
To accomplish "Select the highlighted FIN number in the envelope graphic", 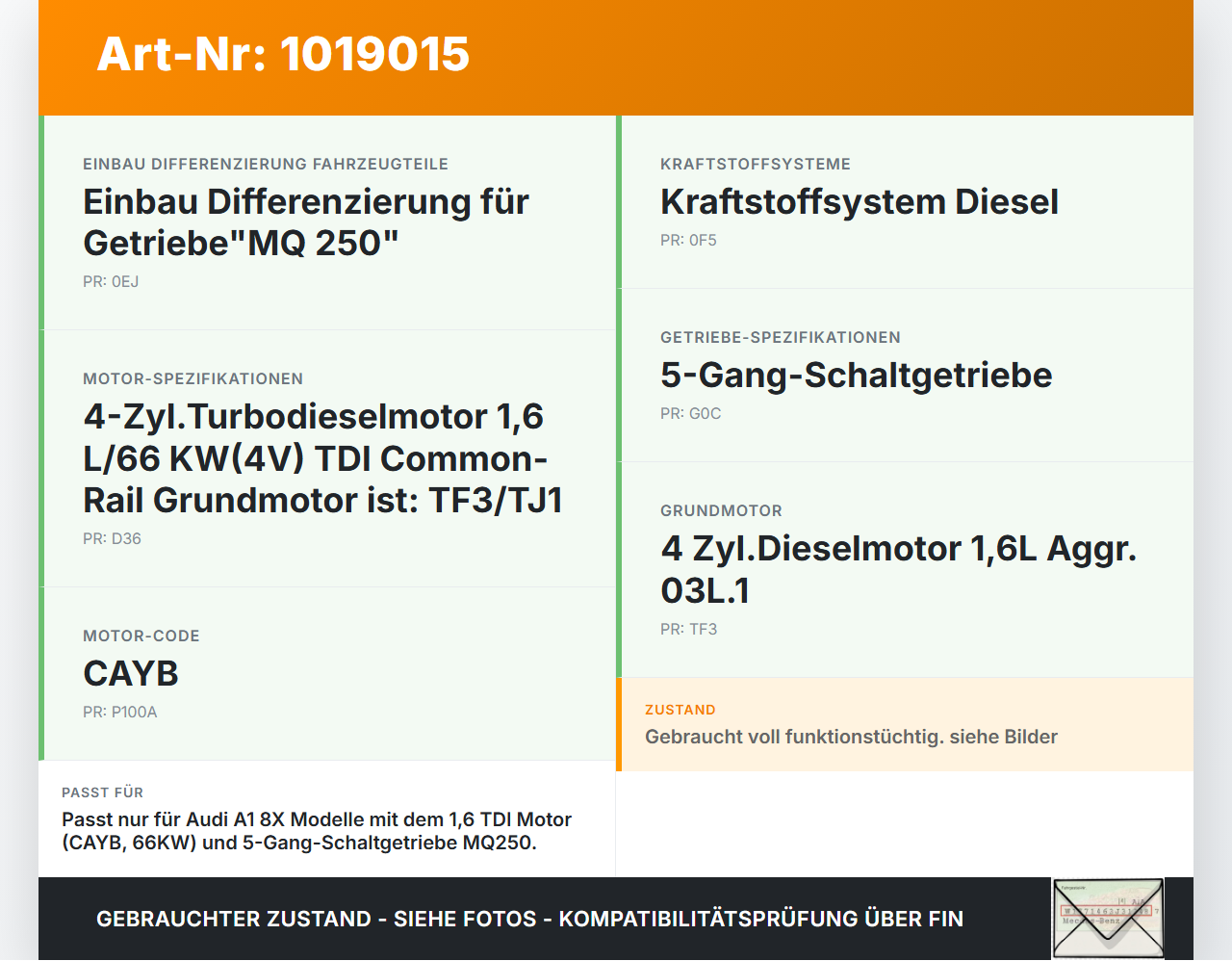I will [x=1108, y=909].
